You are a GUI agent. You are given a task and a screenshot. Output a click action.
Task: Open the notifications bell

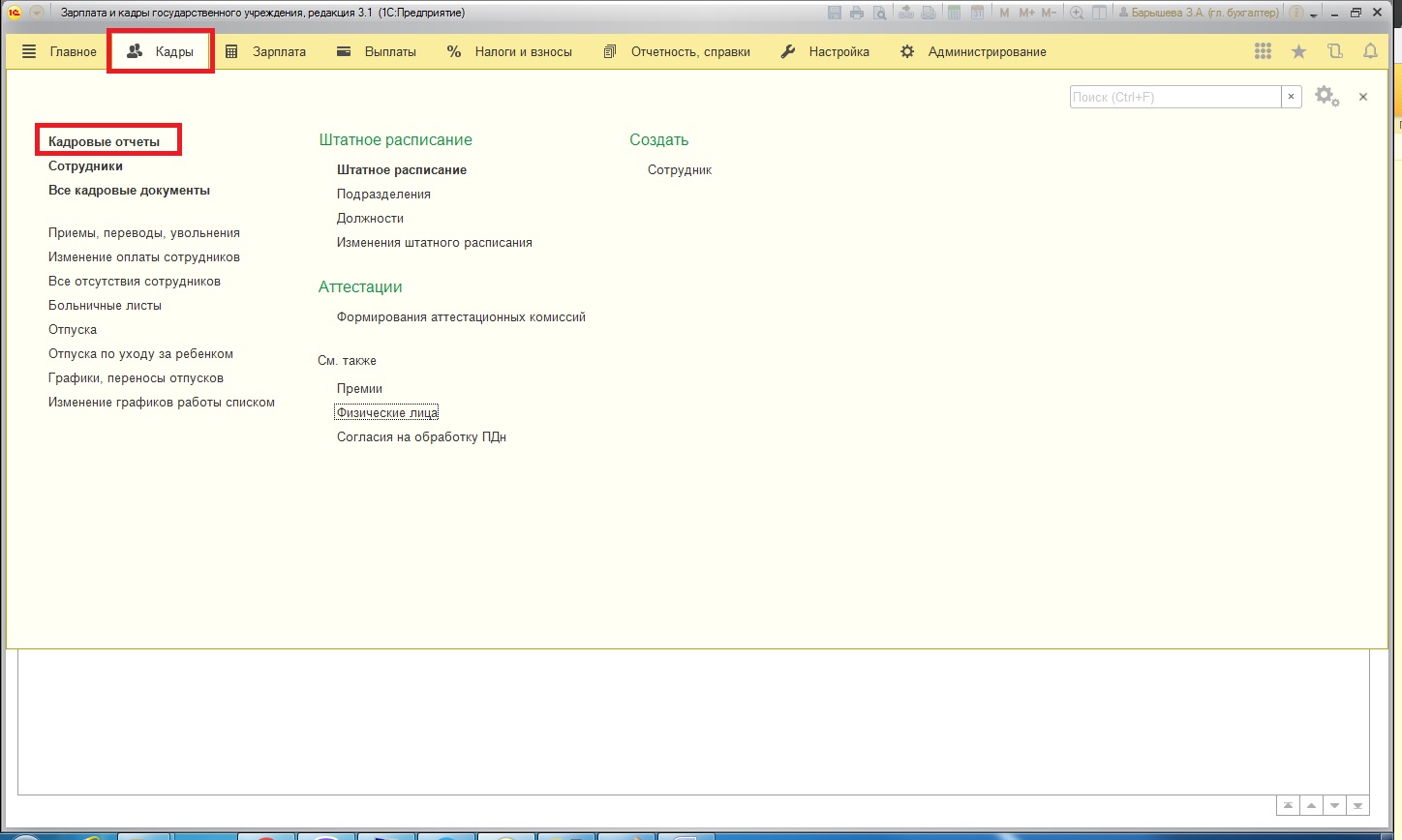tap(1370, 52)
